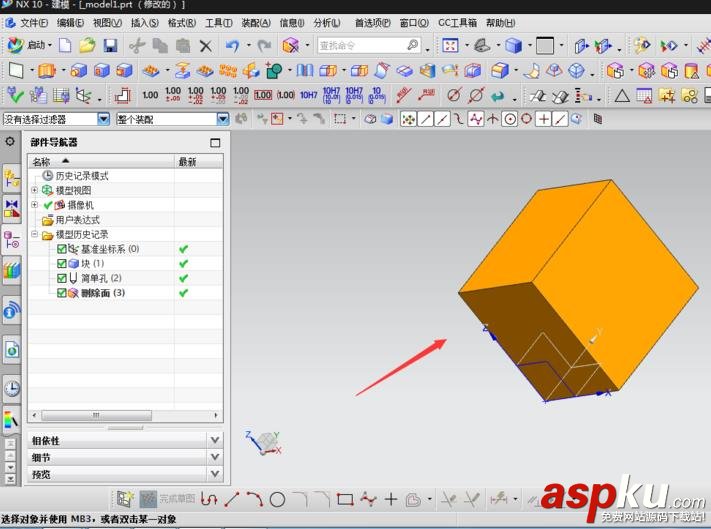Click the blue cube shaded rendering icon
Viewport: 711px width, 529px height.
(x=513, y=45)
